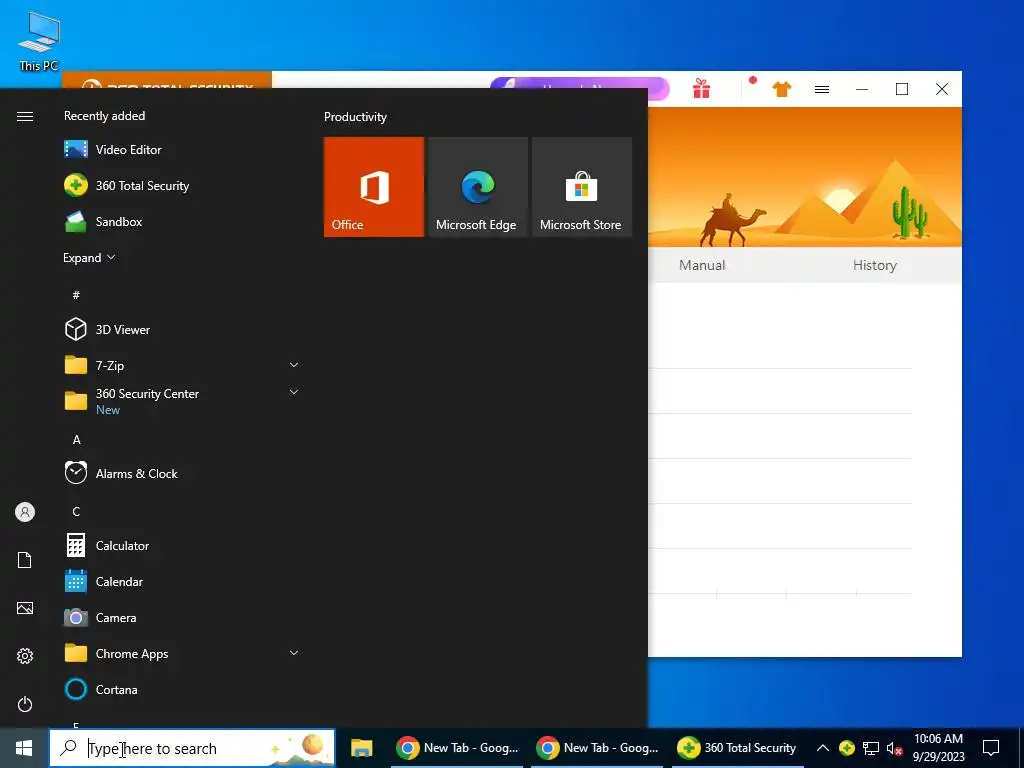Expand the Recently added list
The width and height of the screenshot is (1024, 768).
(89, 257)
